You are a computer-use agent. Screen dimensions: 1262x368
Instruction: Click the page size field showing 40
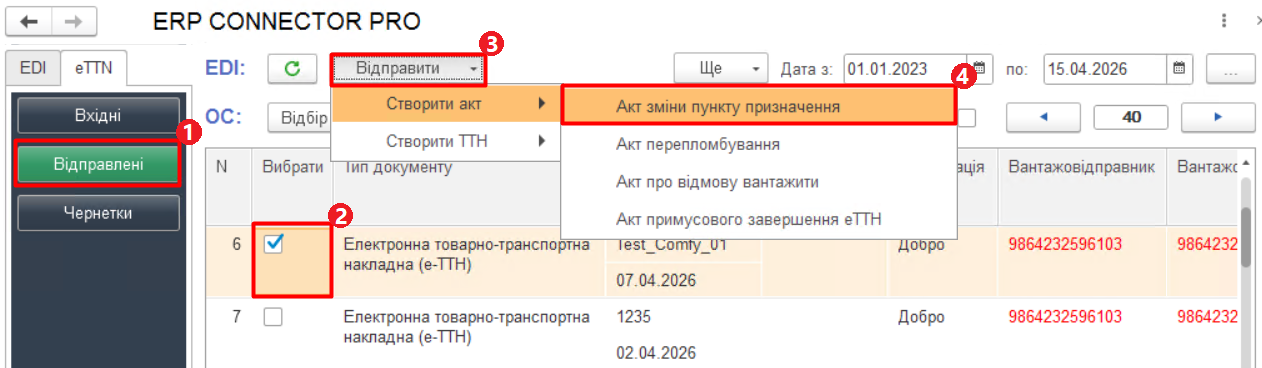(1132, 117)
